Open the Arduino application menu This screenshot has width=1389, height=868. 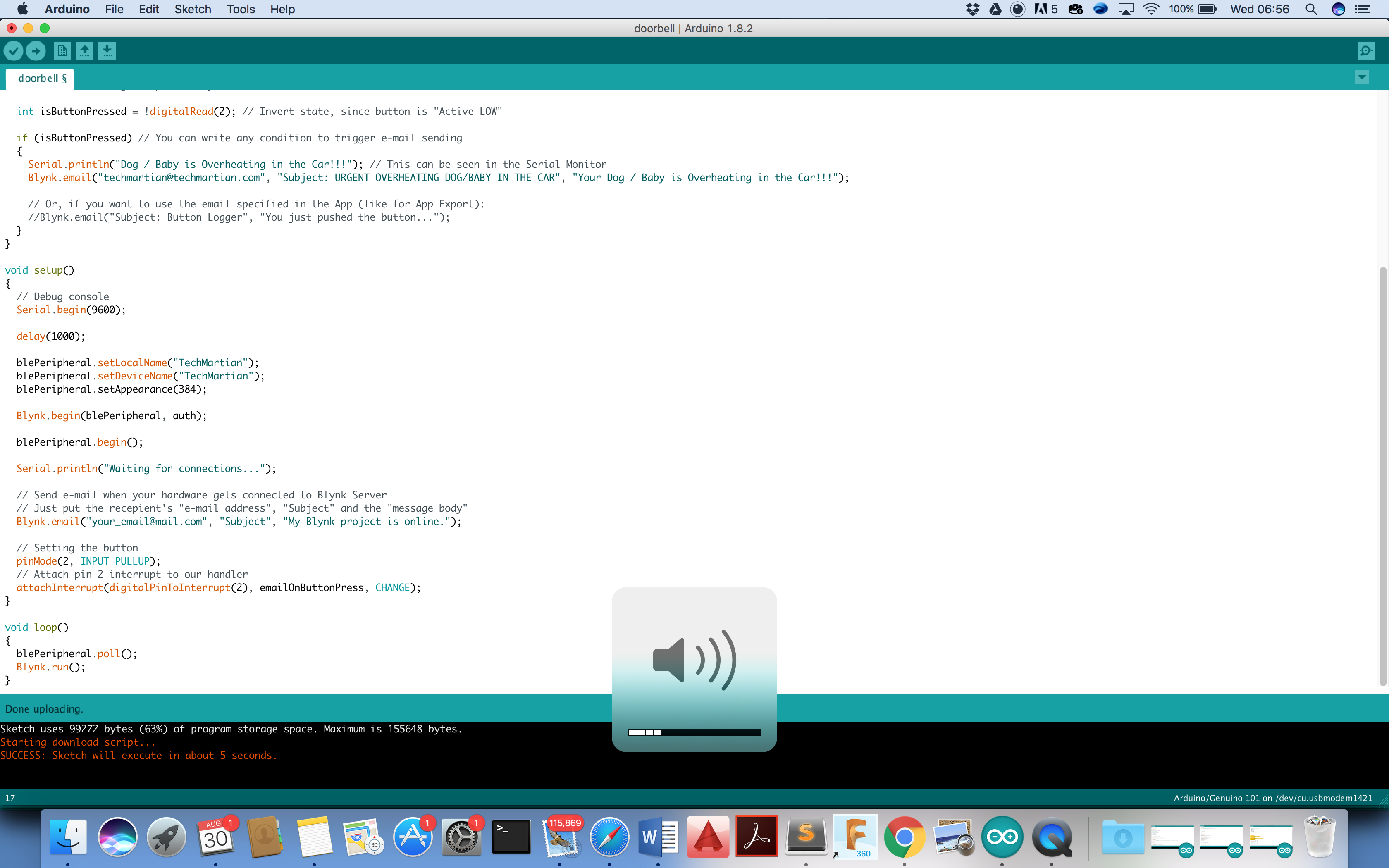pos(67,9)
